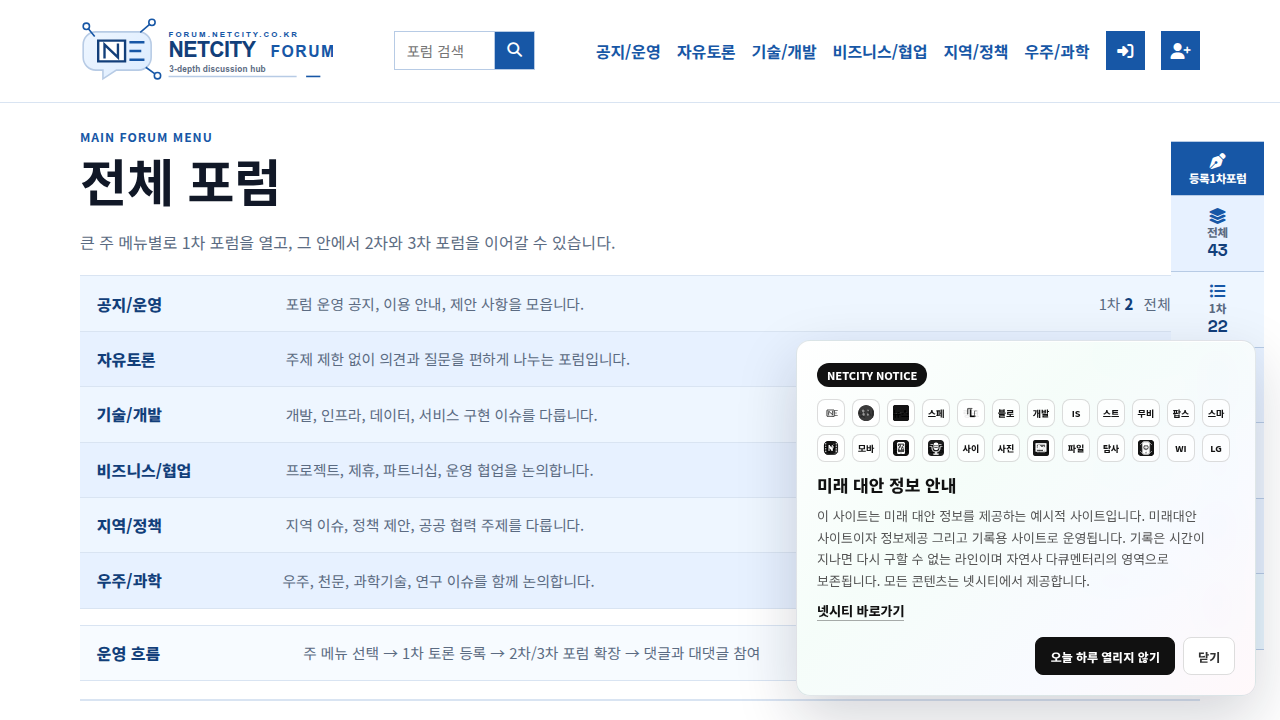Click description '주제 제한 없이 의견과 질문을 편하게 나누는 포럼입니다.'
The height and width of the screenshot is (720, 1280).
pyautogui.click(x=458, y=359)
